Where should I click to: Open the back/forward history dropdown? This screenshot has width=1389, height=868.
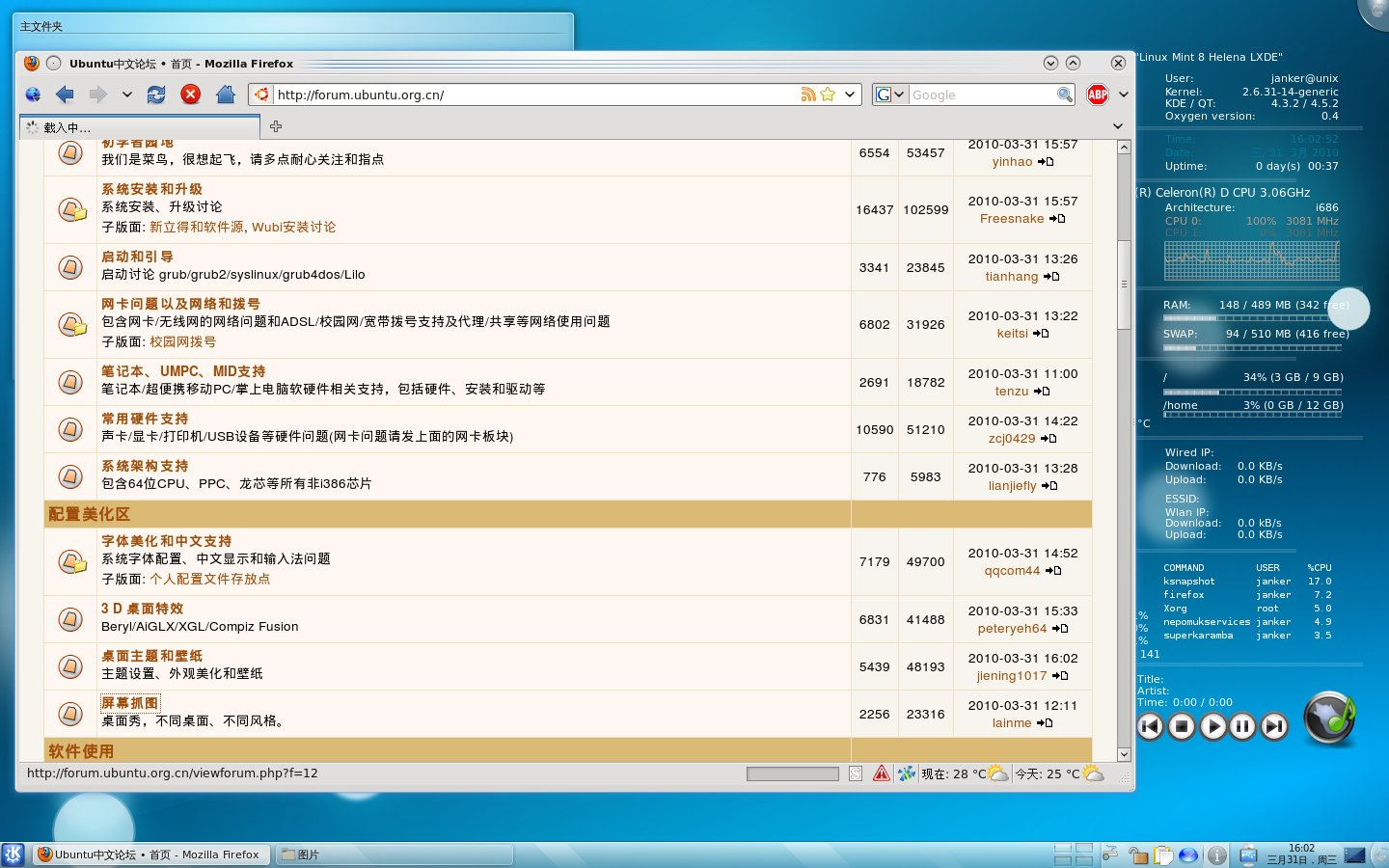(126, 95)
